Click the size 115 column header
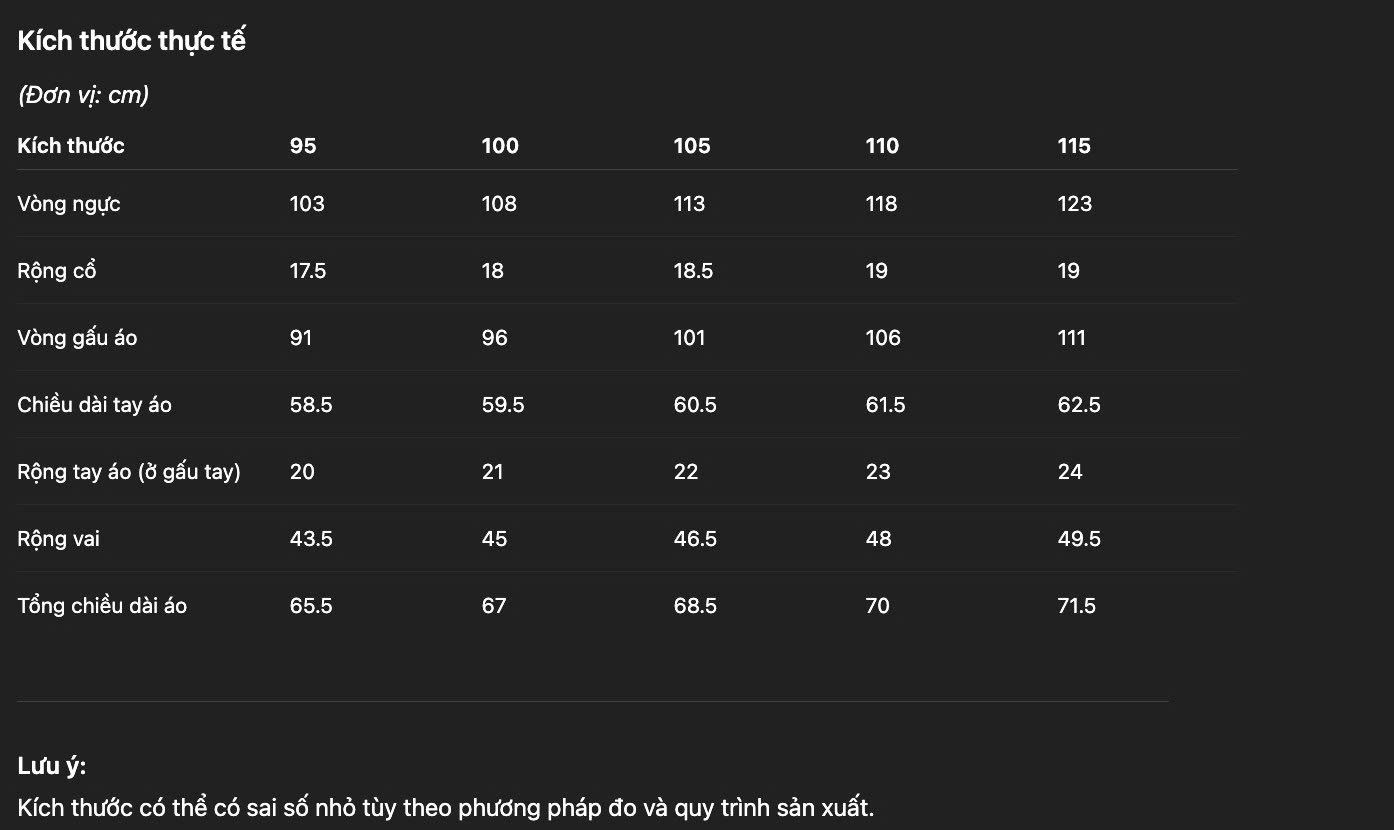Viewport: 1394px width, 830px height. (x=1074, y=146)
